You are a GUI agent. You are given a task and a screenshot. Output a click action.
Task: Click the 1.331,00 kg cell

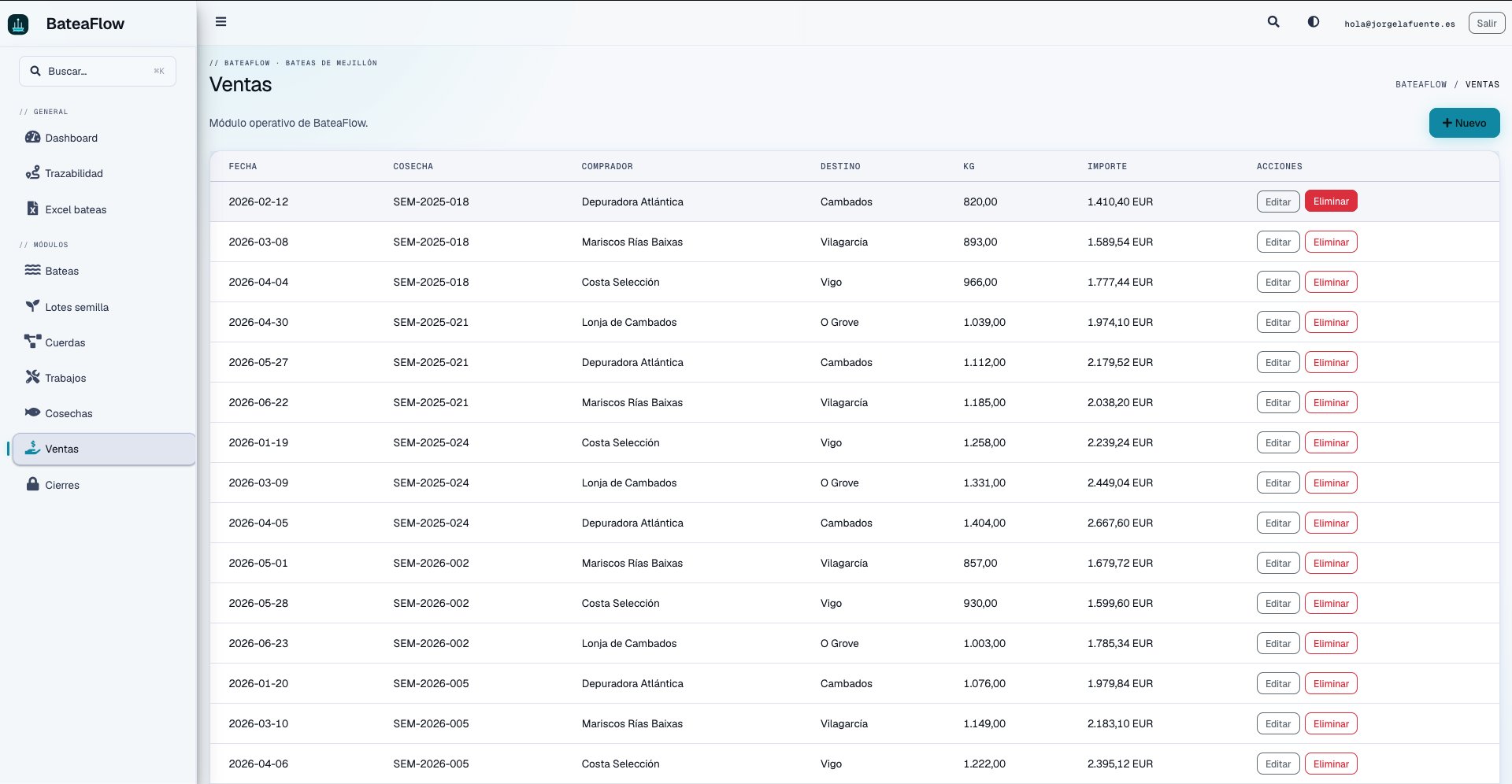(x=984, y=483)
